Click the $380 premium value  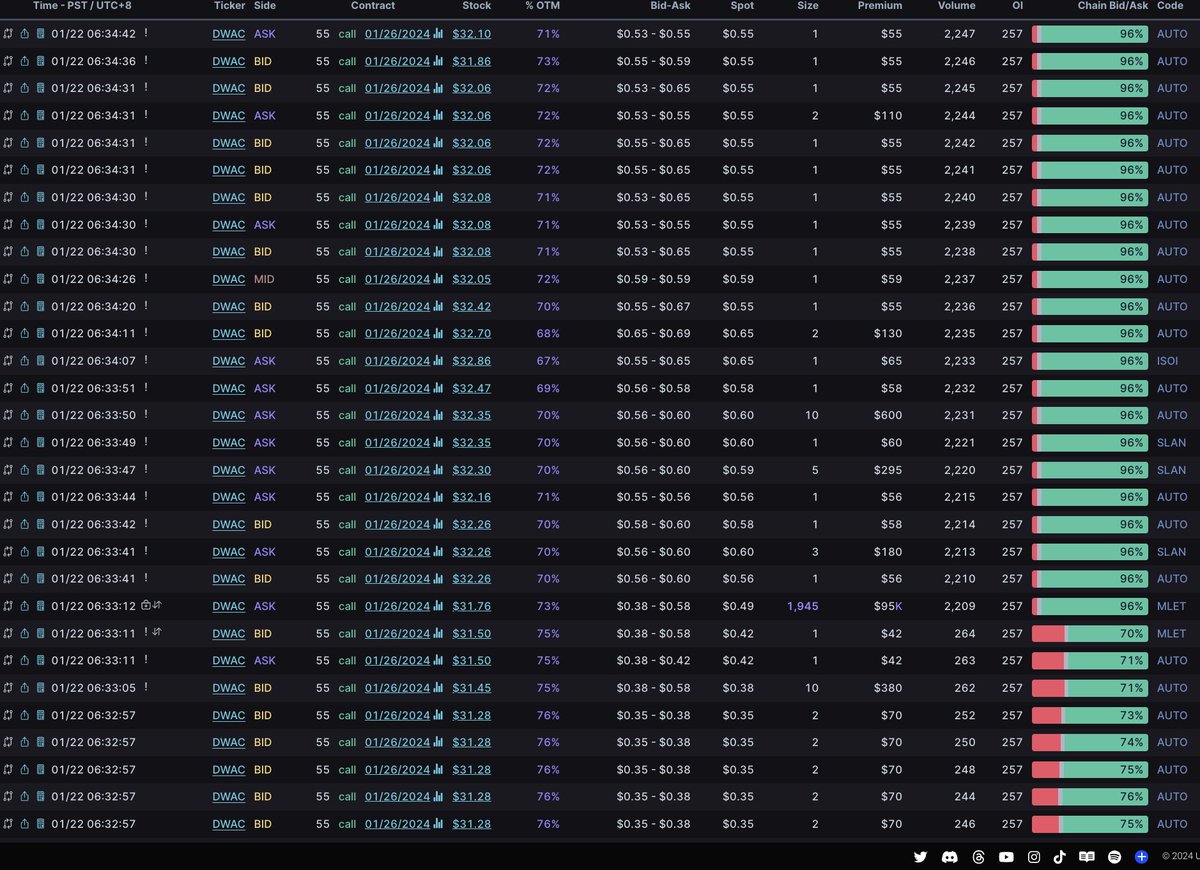click(887, 688)
